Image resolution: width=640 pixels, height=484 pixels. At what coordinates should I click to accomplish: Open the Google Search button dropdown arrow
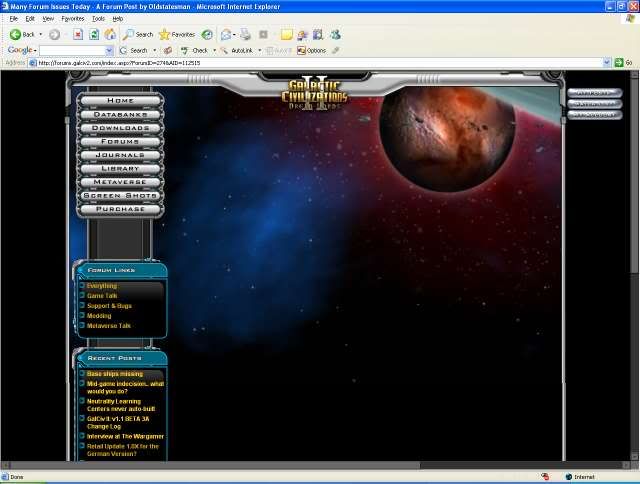(155, 51)
